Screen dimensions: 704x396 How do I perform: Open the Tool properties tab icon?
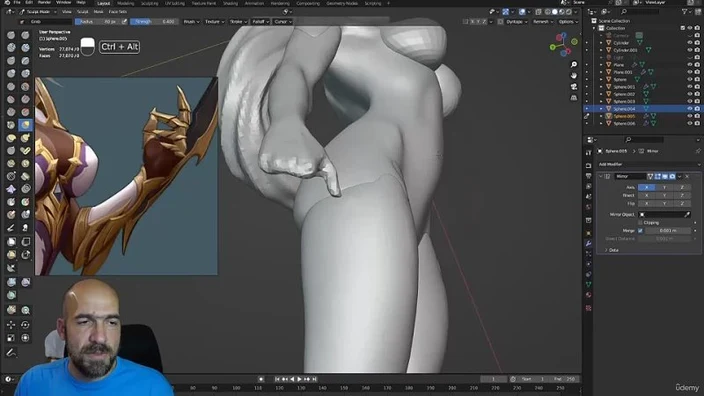[588, 153]
